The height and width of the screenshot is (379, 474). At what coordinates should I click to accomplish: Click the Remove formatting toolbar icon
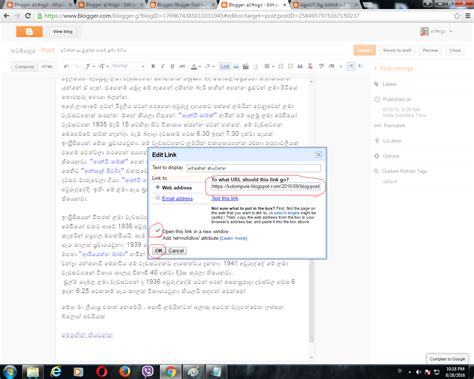coord(310,67)
